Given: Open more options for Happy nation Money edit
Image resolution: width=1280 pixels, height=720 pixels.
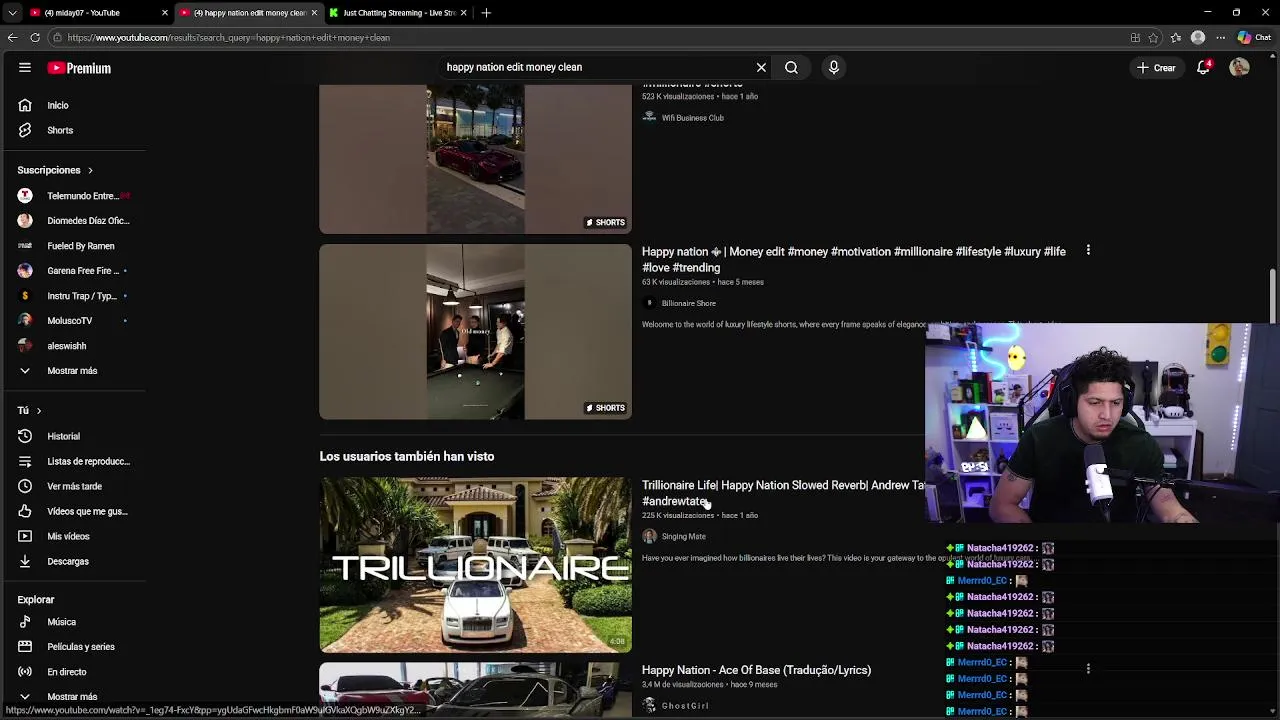Looking at the screenshot, I should tap(1088, 251).
